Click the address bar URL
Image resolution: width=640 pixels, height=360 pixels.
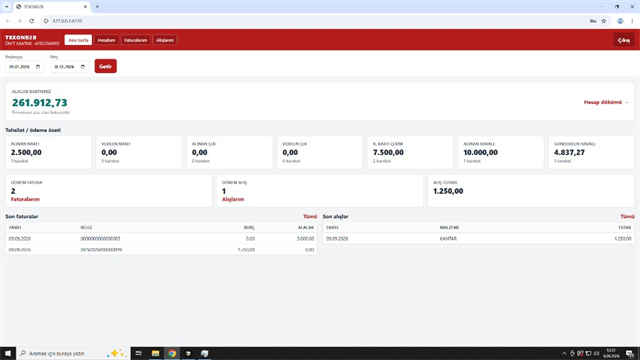67,21
